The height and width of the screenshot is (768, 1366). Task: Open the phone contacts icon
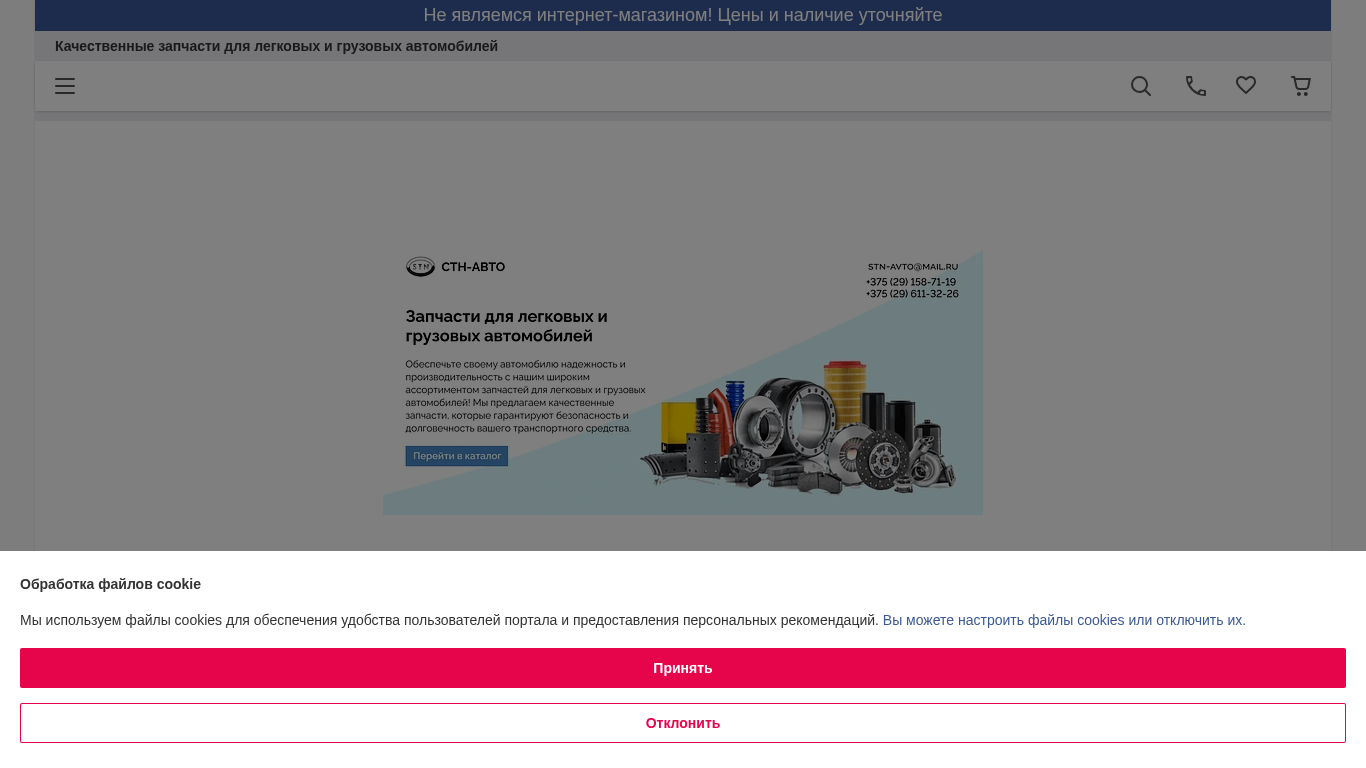1196,86
